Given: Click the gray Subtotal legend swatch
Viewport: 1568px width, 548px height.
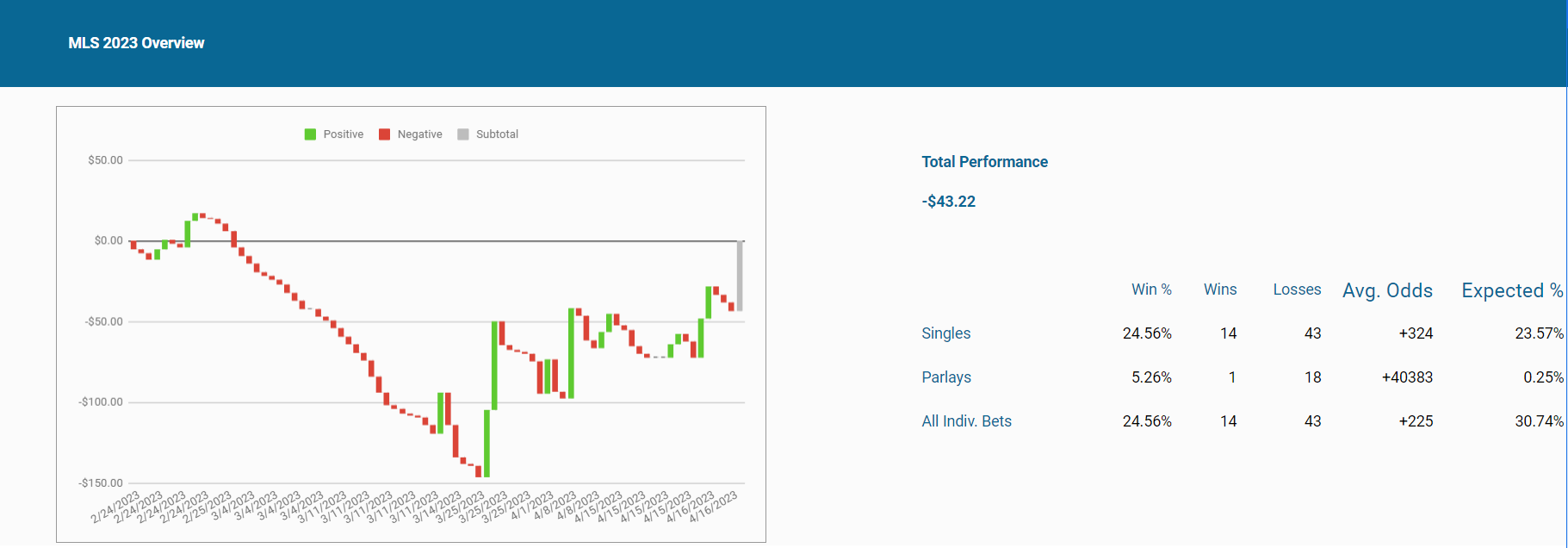Looking at the screenshot, I should coord(463,134).
